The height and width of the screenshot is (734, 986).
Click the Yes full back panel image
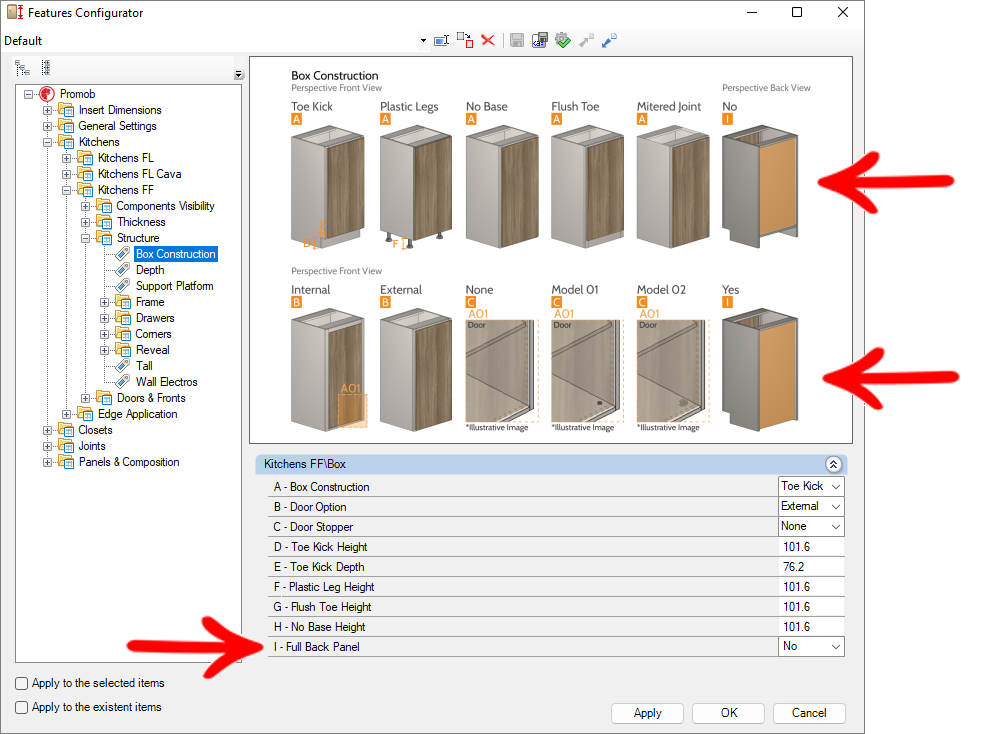760,369
